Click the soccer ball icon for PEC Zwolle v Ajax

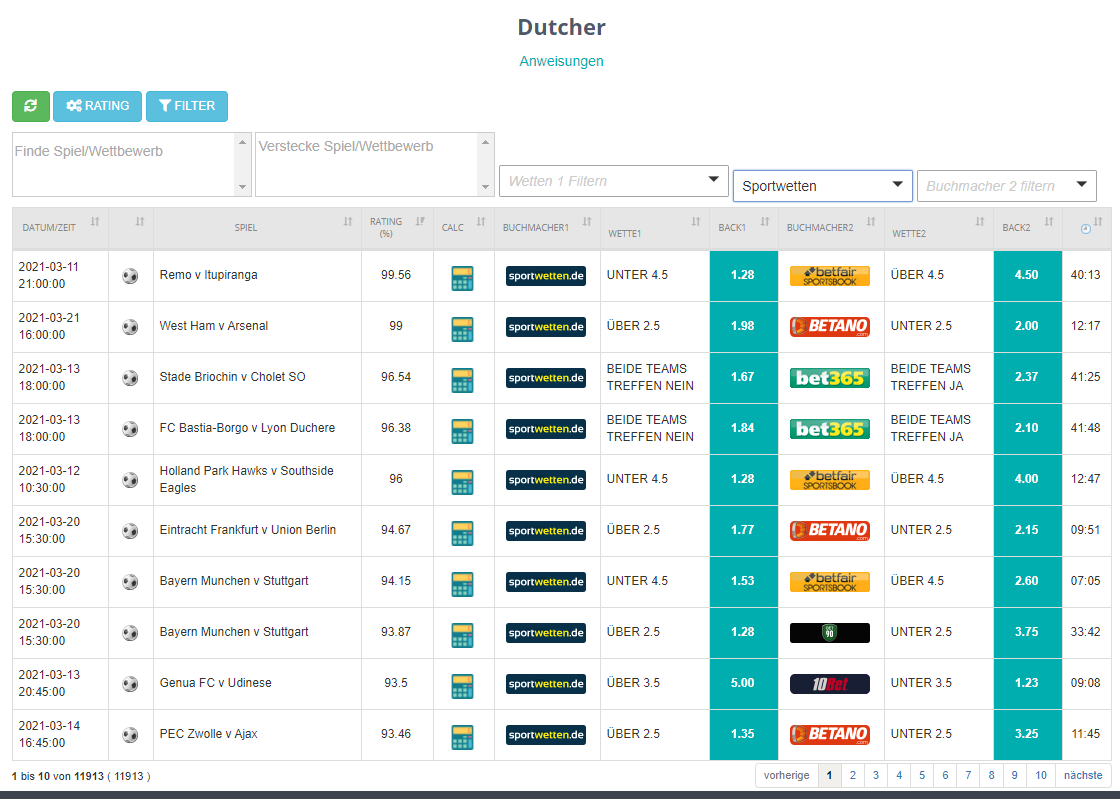pos(130,735)
